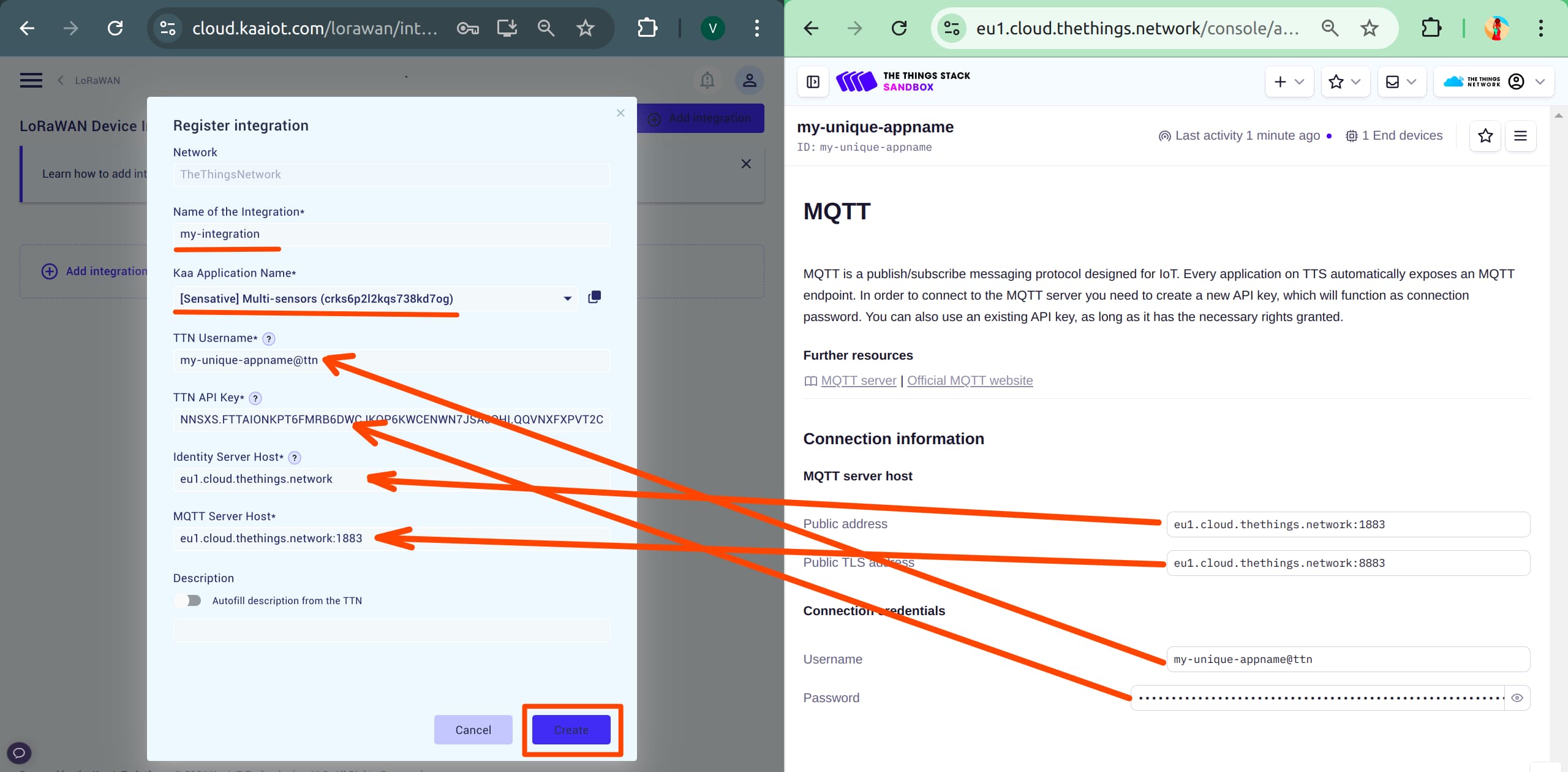
Task: Open chat support bubble in Kaa page
Action: (x=19, y=752)
